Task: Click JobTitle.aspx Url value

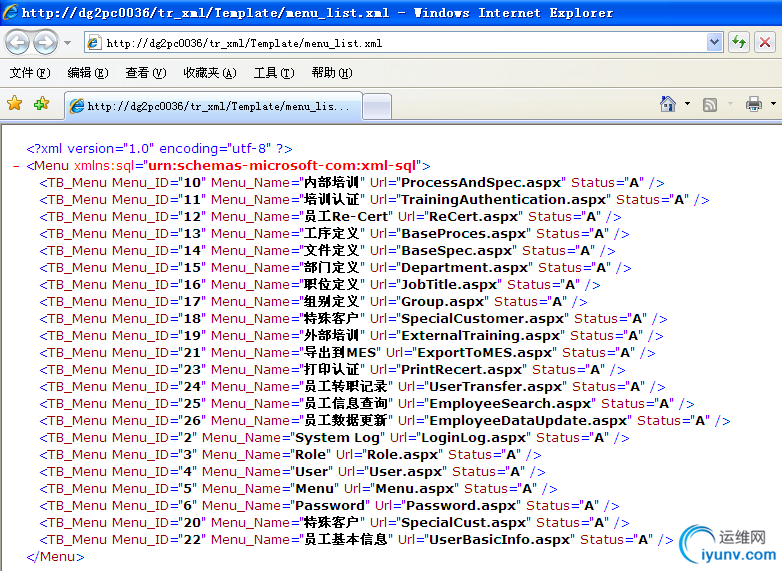Action: tap(449, 284)
